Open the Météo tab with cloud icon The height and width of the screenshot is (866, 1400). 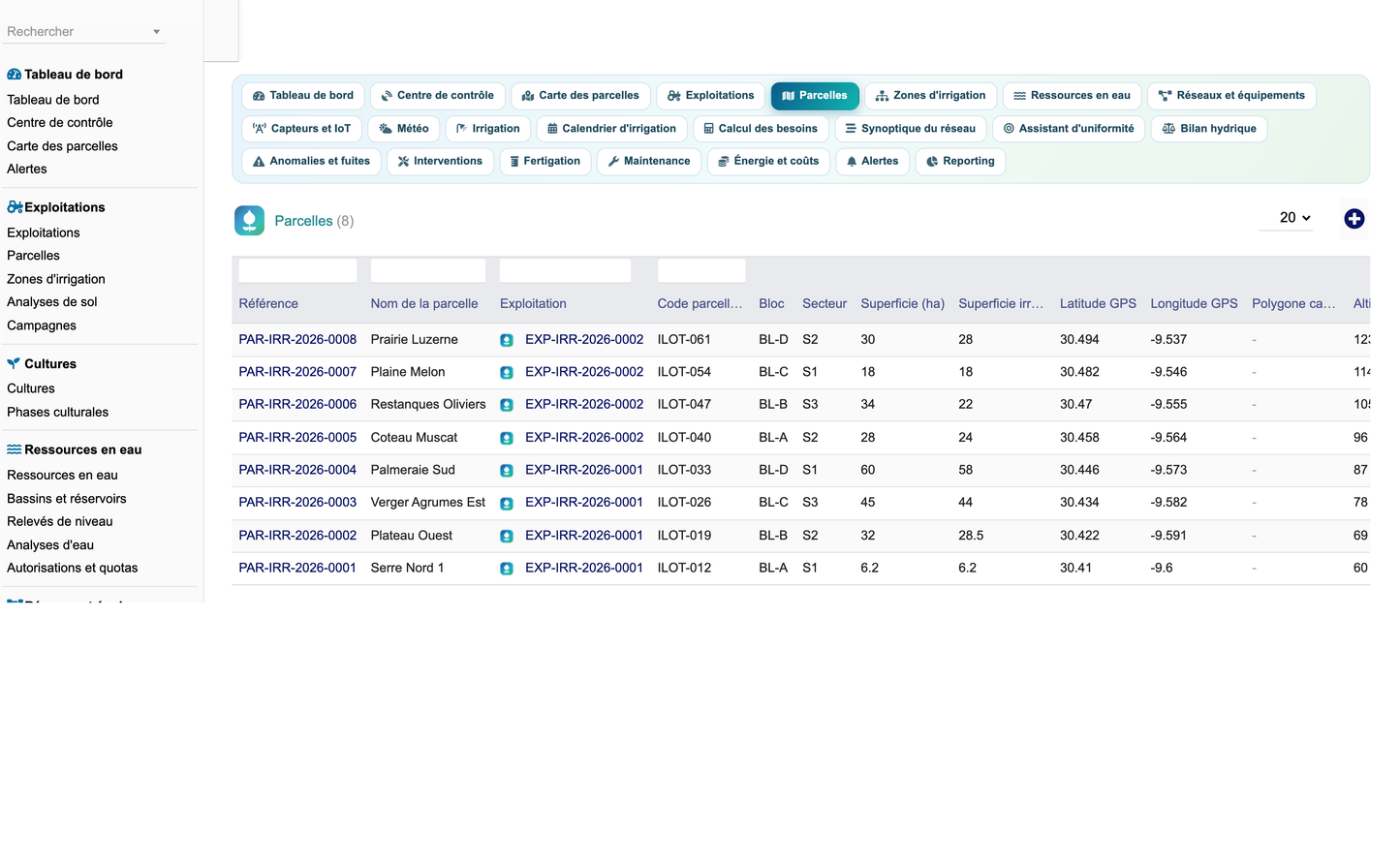point(404,129)
